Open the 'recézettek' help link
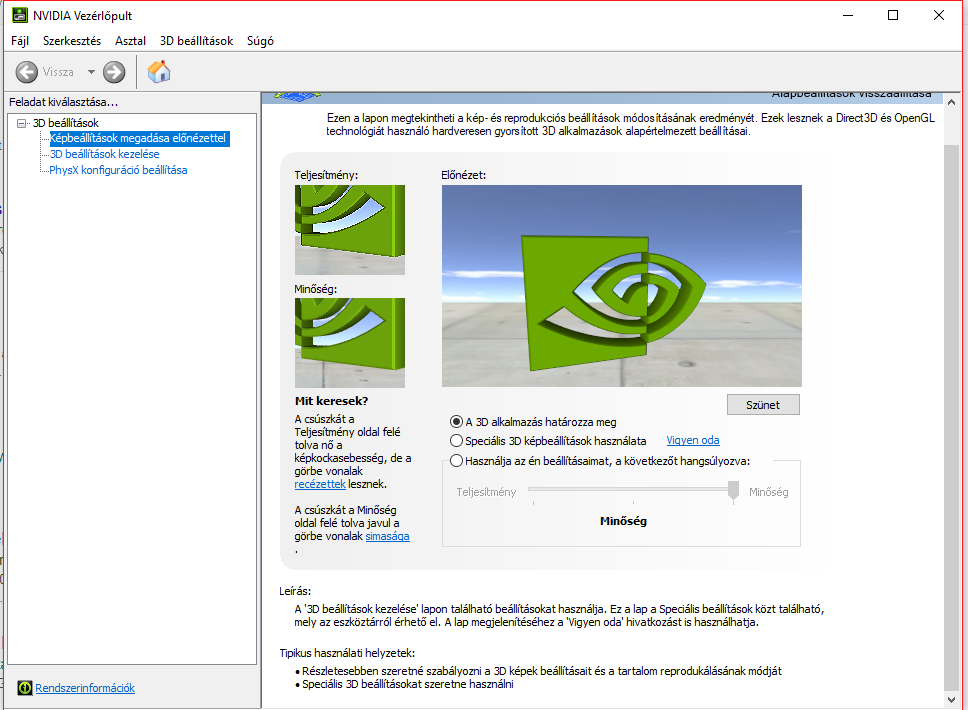968x710 pixels. tap(320, 484)
